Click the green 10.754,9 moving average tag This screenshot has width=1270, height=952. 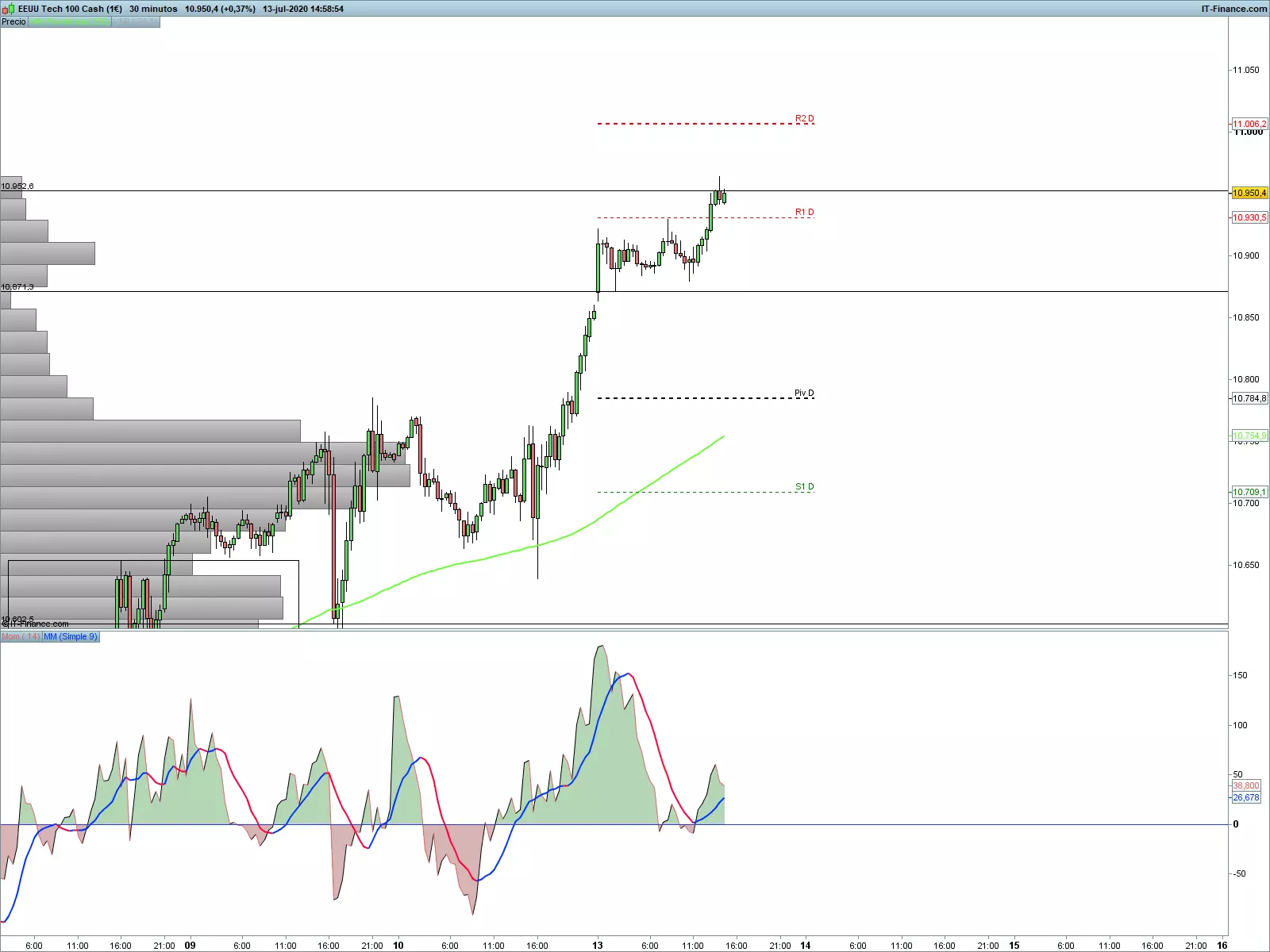tap(1249, 436)
